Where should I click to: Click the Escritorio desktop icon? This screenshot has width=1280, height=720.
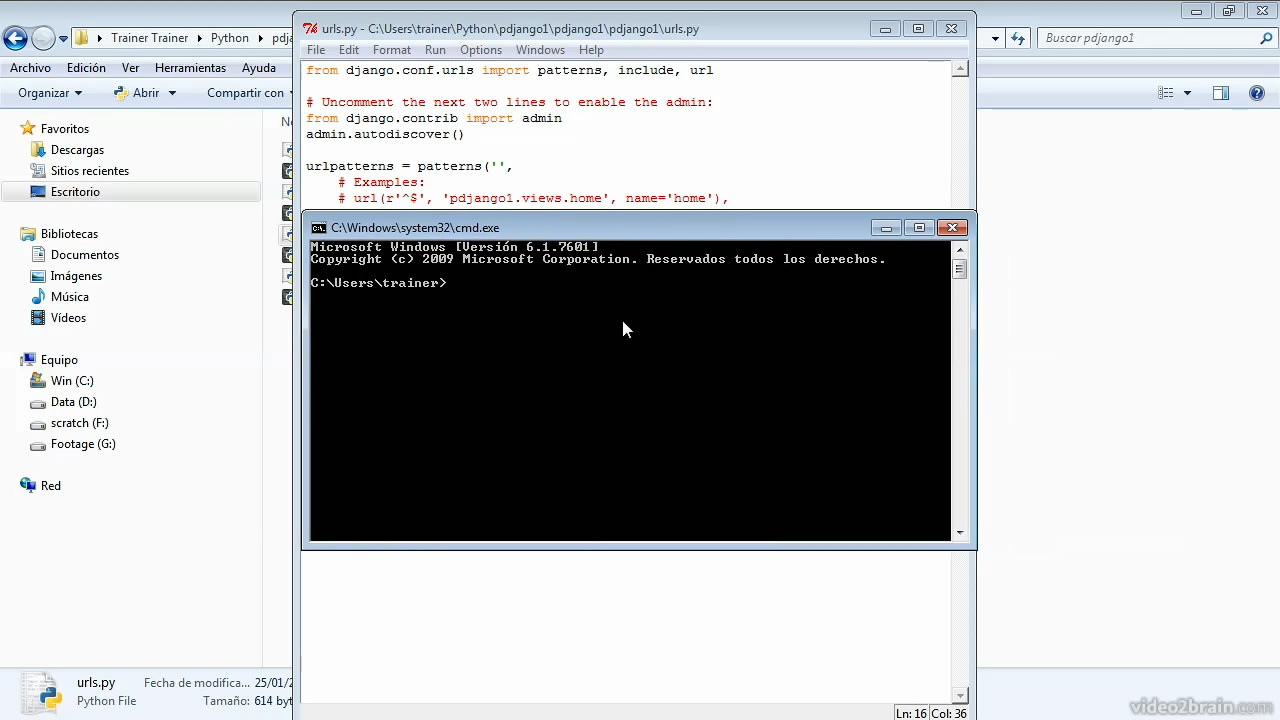tap(38, 192)
